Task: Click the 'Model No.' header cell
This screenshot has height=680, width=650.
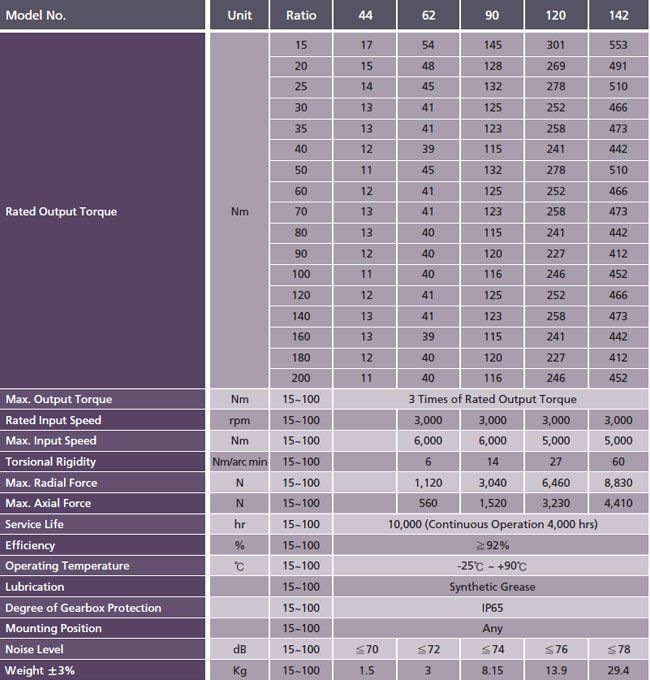Action: (x=102, y=15)
